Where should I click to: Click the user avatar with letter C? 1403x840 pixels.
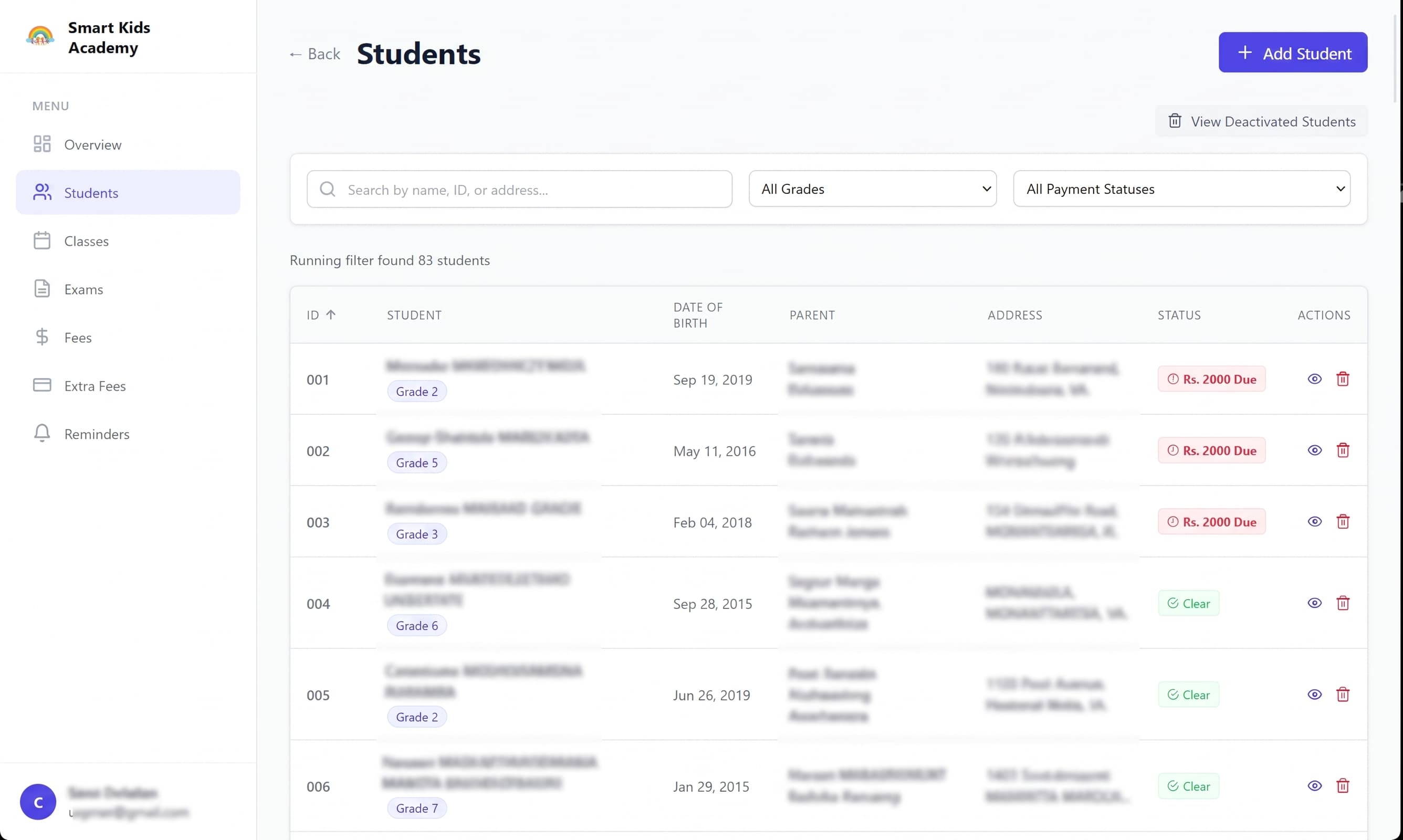point(38,802)
